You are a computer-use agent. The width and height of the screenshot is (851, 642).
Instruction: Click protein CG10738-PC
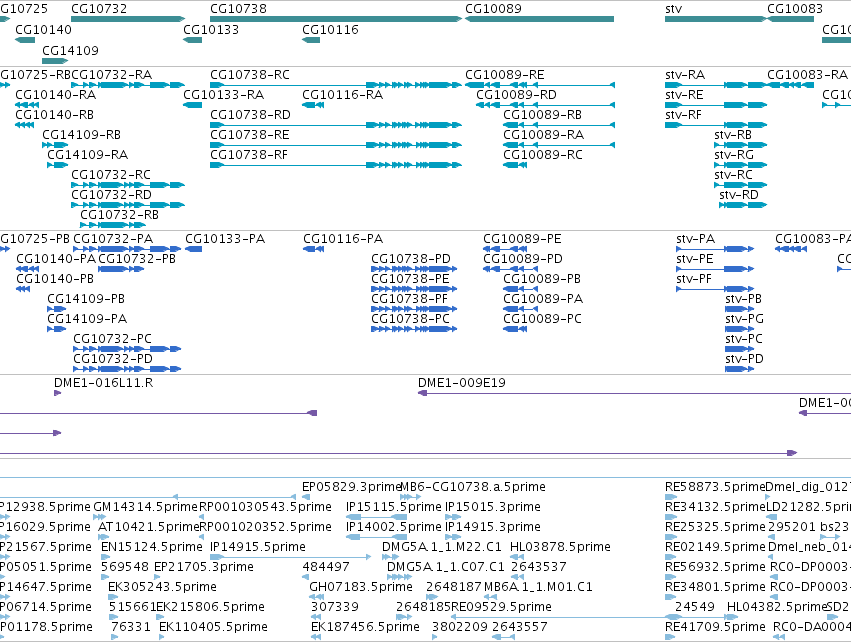coord(410,319)
